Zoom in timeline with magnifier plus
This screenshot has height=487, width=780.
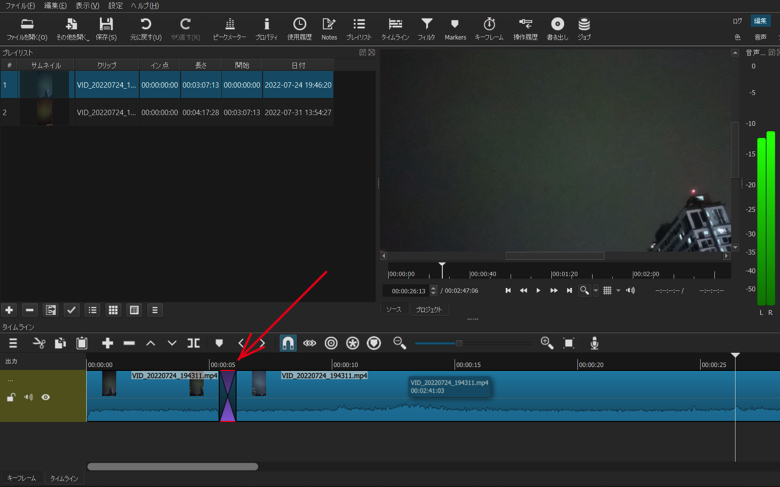[547, 343]
